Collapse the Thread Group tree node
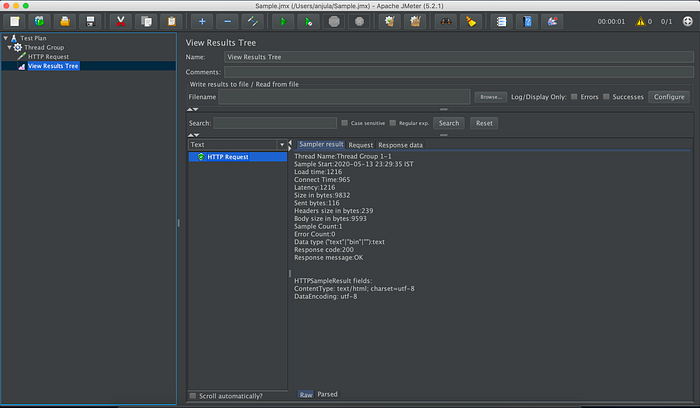The width and height of the screenshot is (700, 408). [9, 47]
